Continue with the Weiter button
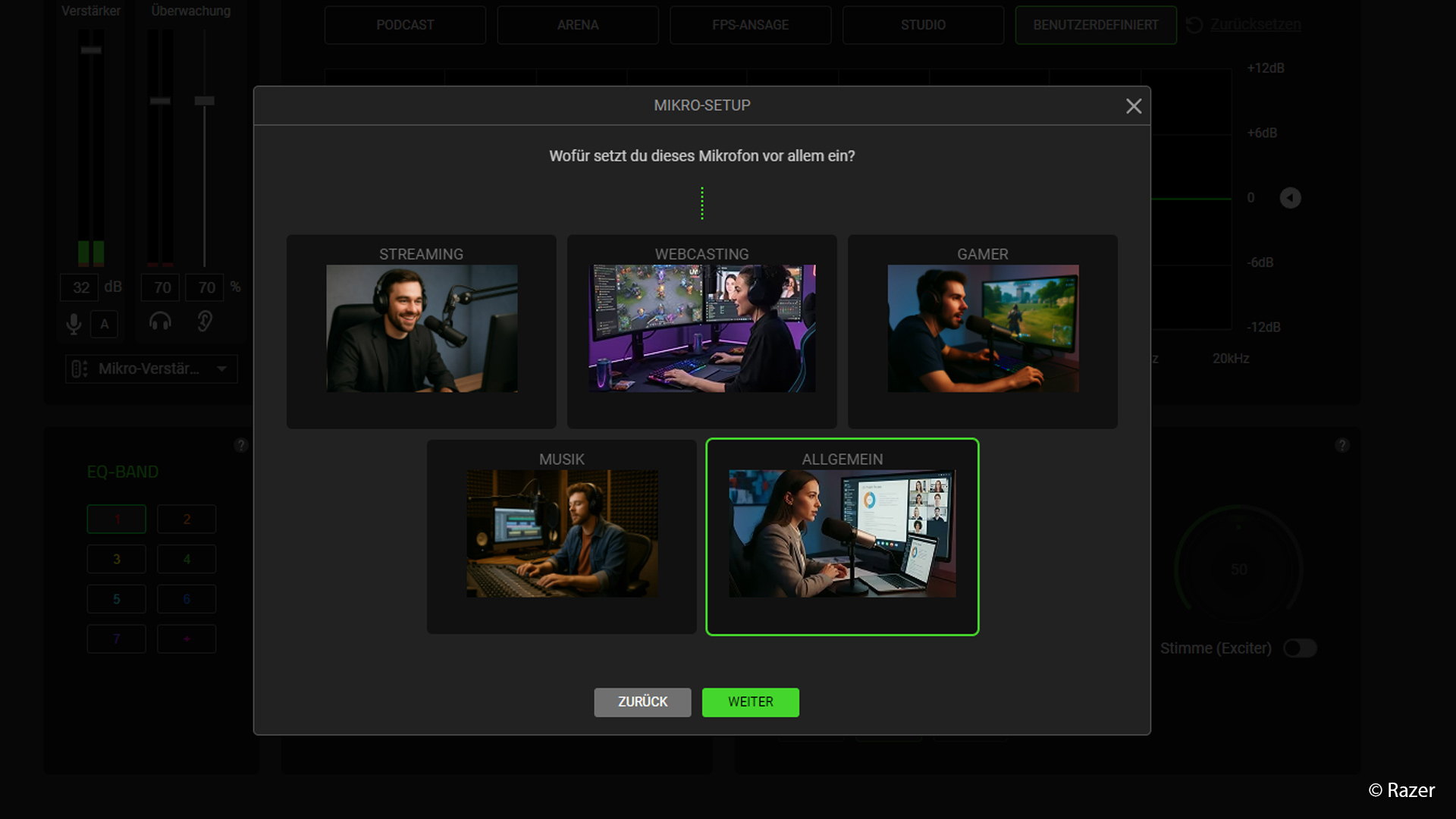 pyautogui.click(x=750, y=702)
